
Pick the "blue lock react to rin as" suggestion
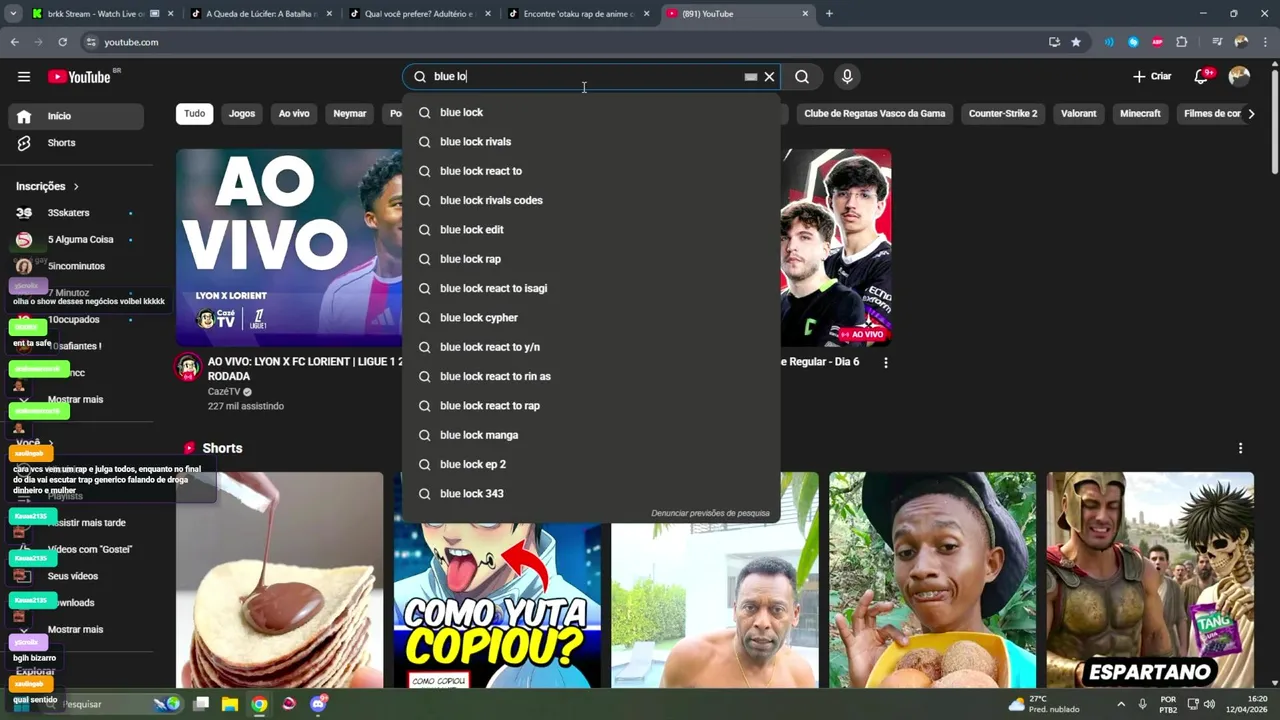point(590,376)
